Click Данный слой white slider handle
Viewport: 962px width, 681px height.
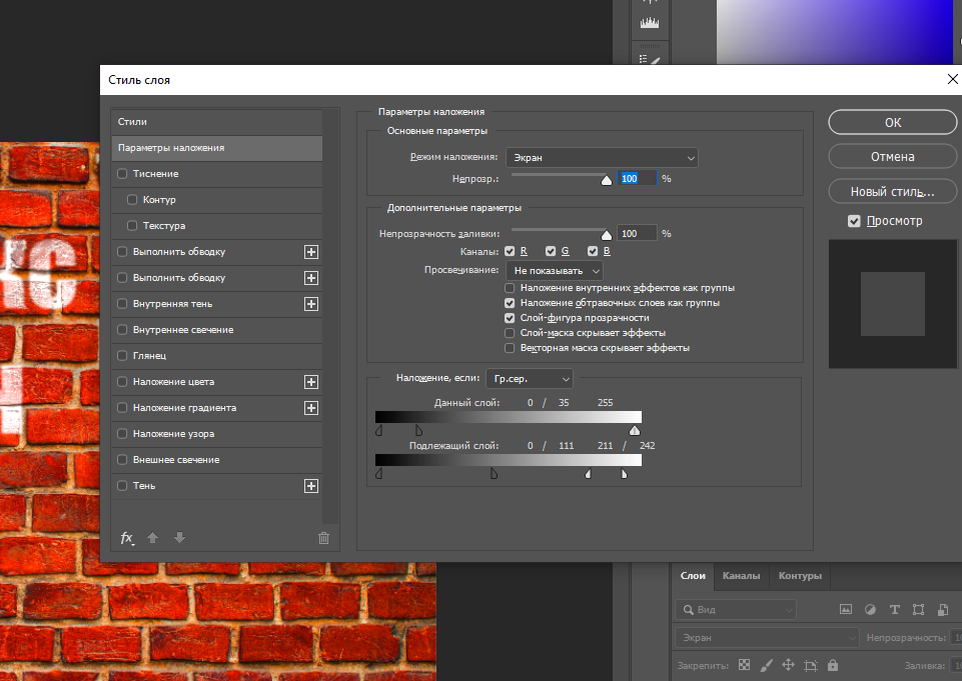634,431
